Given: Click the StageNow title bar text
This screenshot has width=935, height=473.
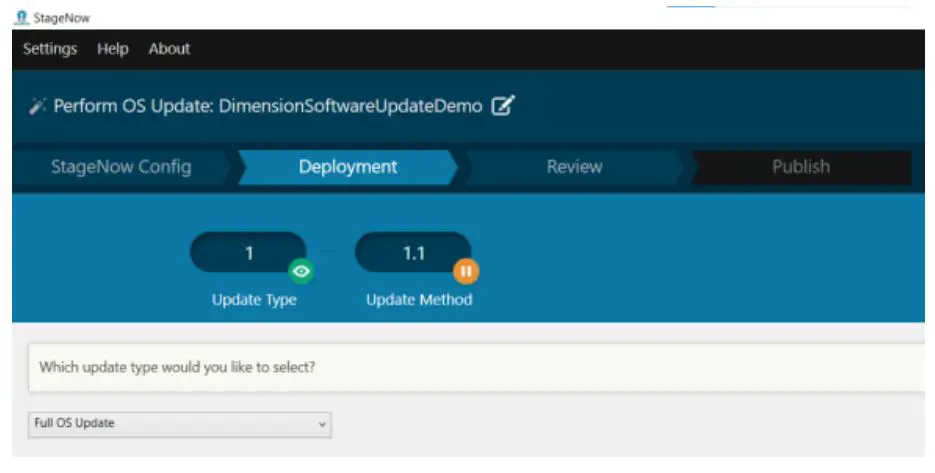Looking at the screenshot, I should click(x=61, y=18).
